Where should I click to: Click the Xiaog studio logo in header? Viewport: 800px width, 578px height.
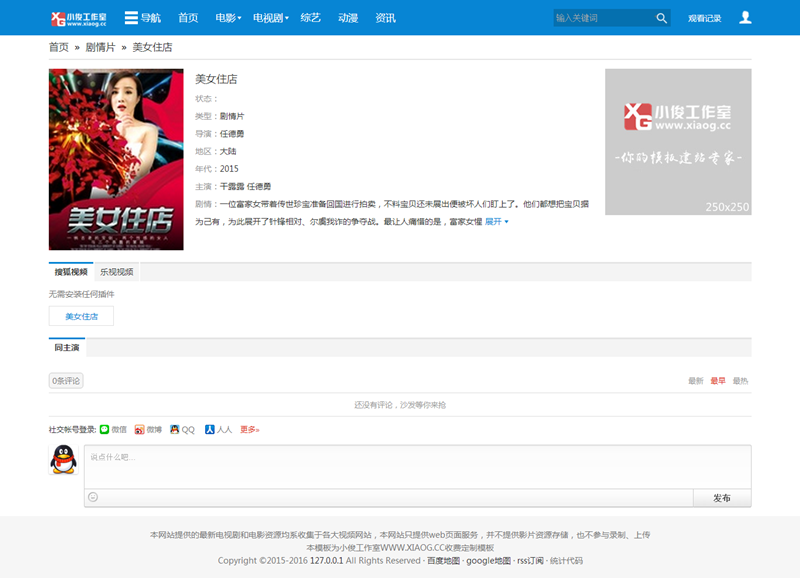(x=79, y=18)
